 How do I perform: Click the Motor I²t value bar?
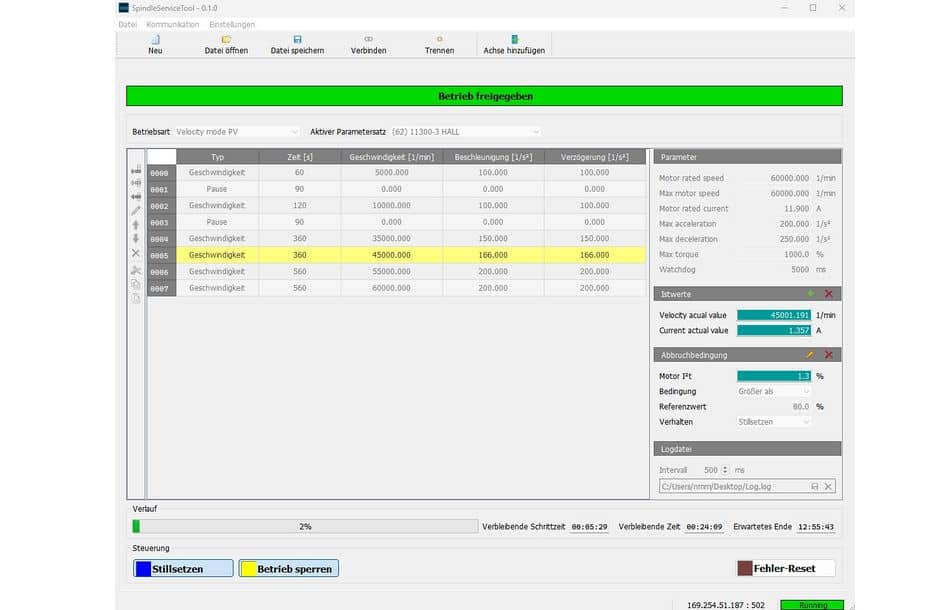tap(774, 376)
